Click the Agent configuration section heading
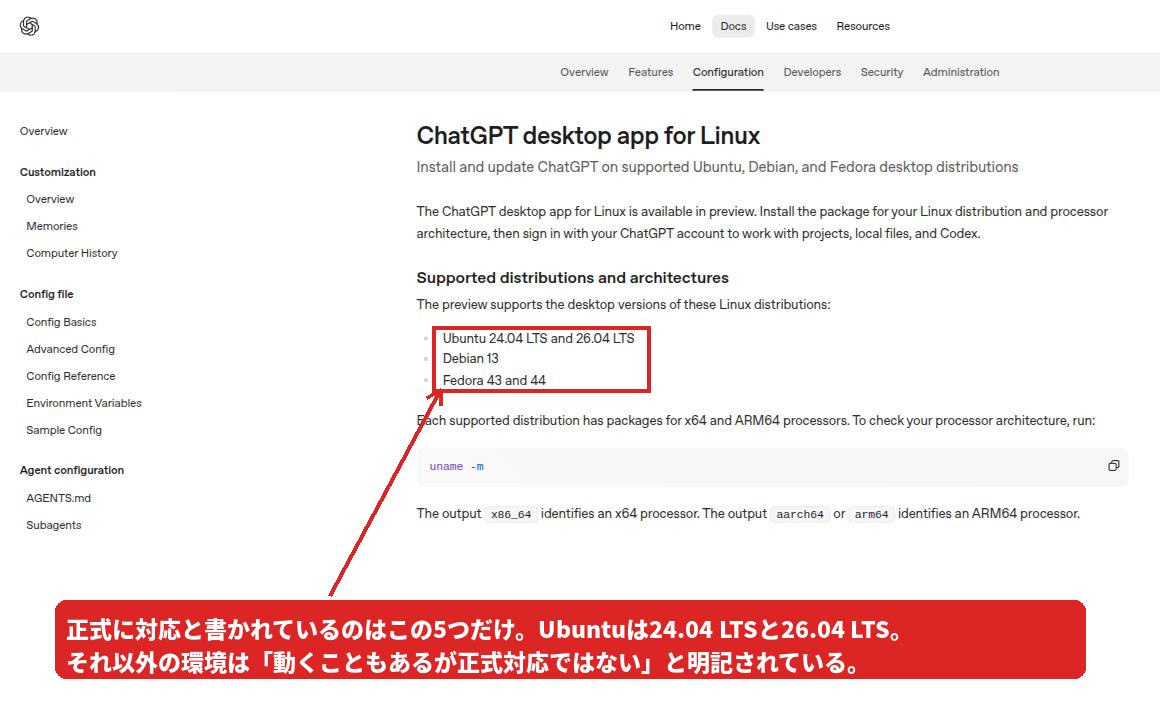 (x=72, y=470)
